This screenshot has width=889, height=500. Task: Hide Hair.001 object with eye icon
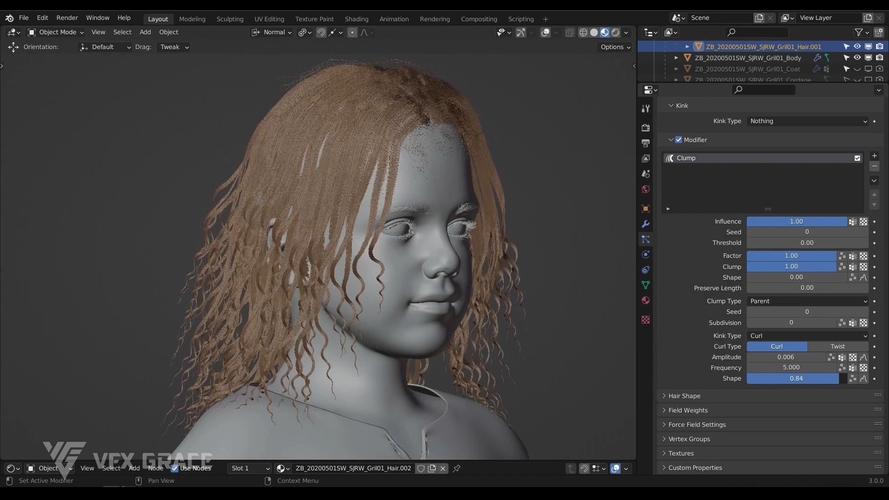[857, 46]
